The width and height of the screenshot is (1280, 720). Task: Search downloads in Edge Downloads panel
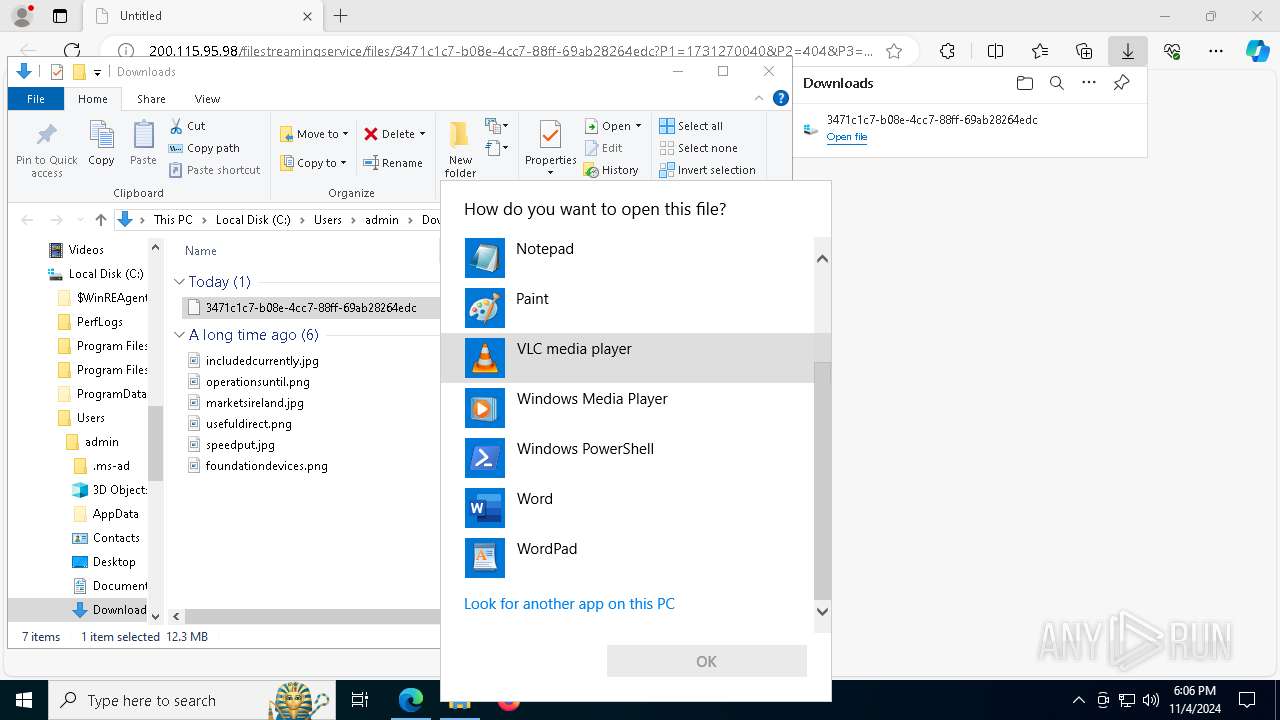pos(1056,83)
